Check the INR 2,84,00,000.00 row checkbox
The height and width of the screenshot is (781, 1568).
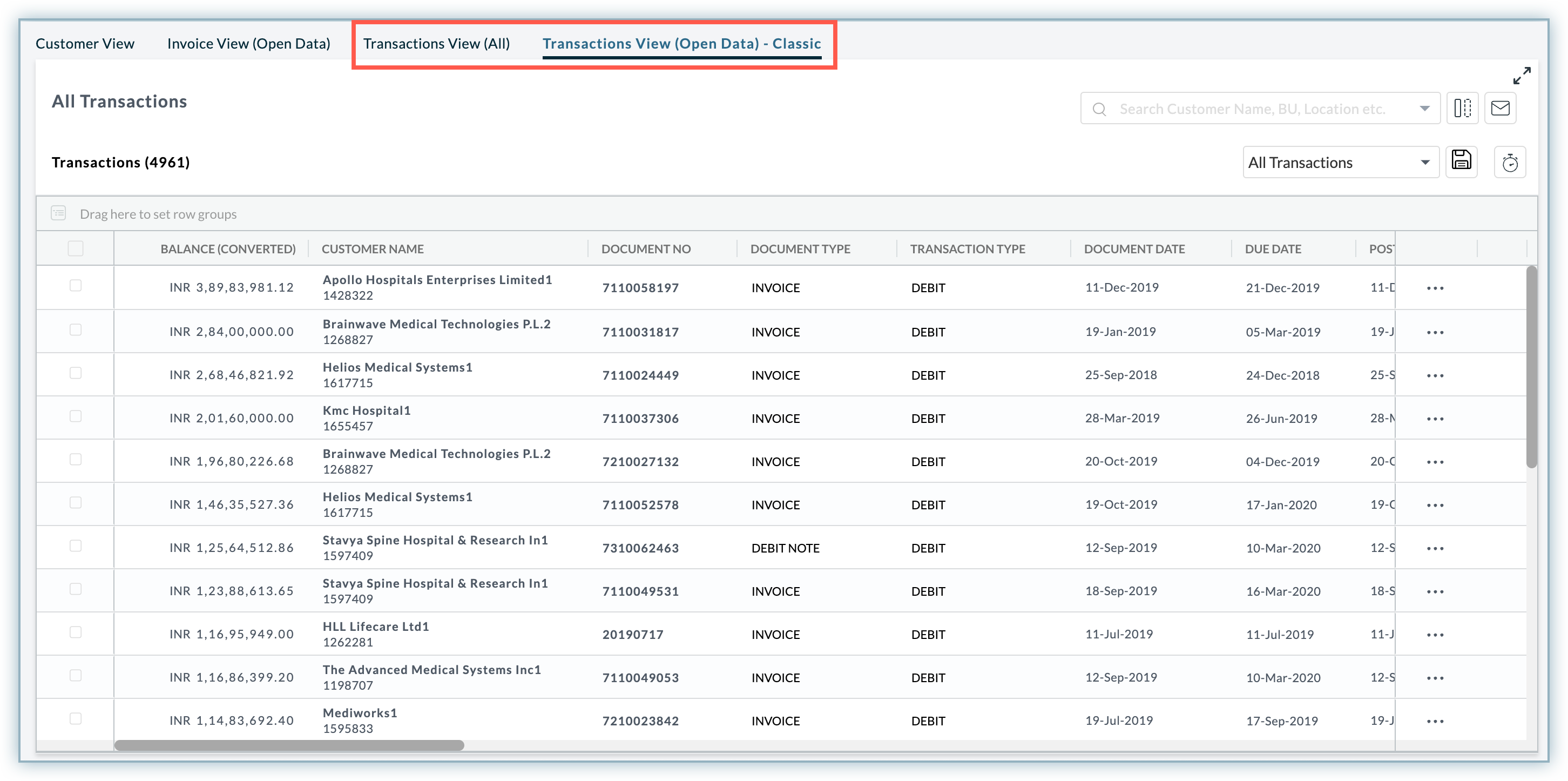point(76,330)
